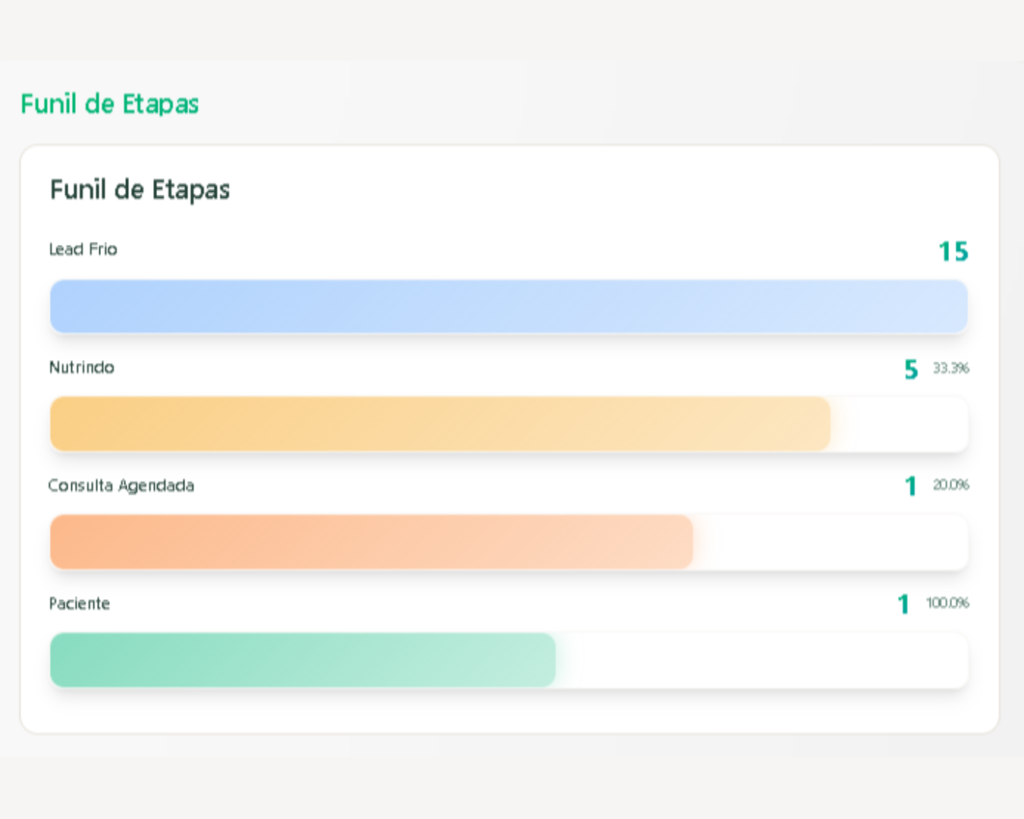Click the unfilled part of Consulta Agendada bar
The image size is (1024, 819).
pos(830,542)
